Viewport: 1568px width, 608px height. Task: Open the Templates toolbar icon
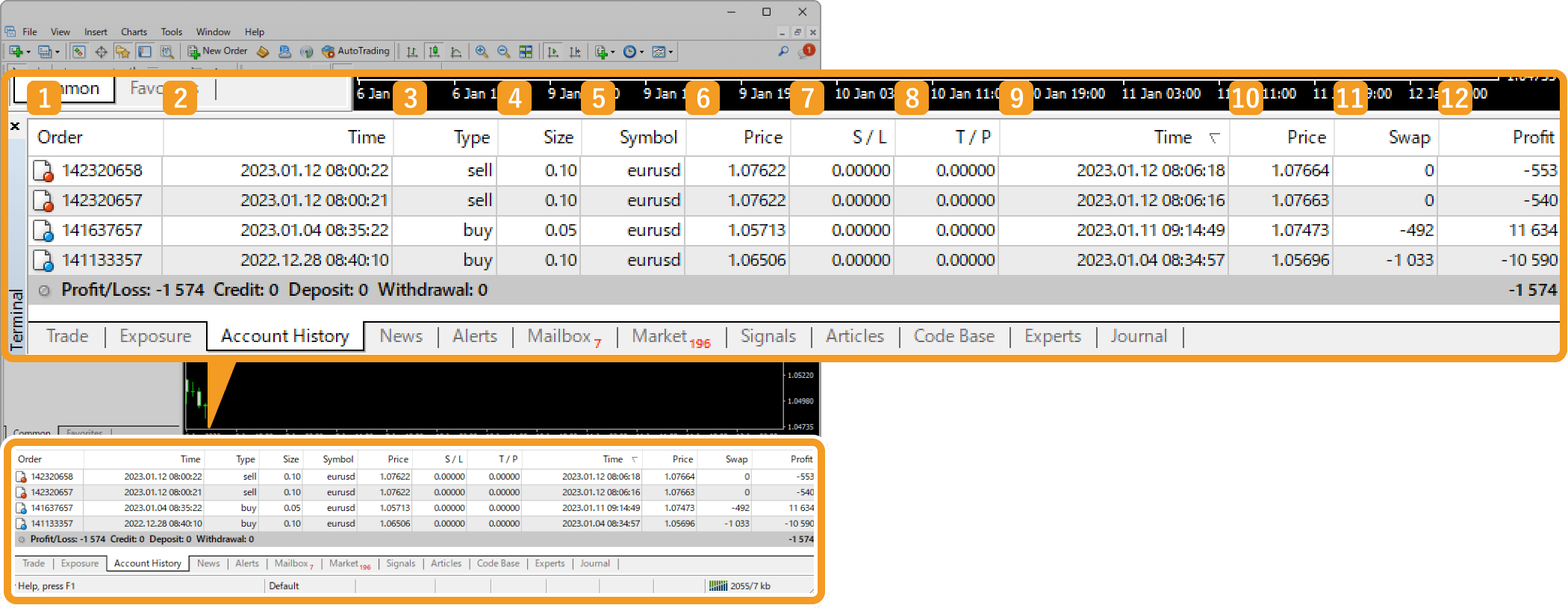[x=659, y=52]
